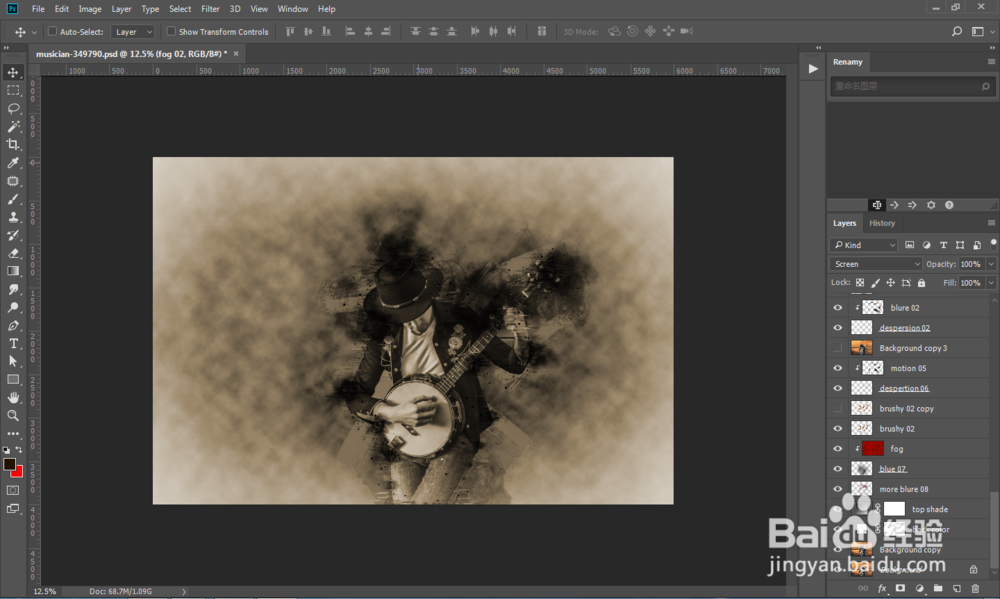This screenshot has height=599, width=1000.
Task: Open the Layers panel menu
Action: [x=991, y=223]
